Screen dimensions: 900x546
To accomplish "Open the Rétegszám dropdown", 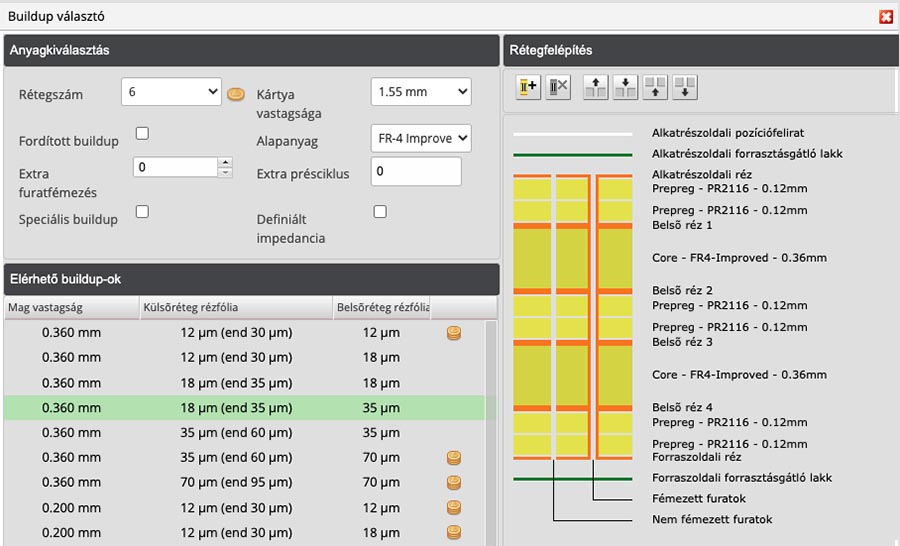I will tap(171, 92).
